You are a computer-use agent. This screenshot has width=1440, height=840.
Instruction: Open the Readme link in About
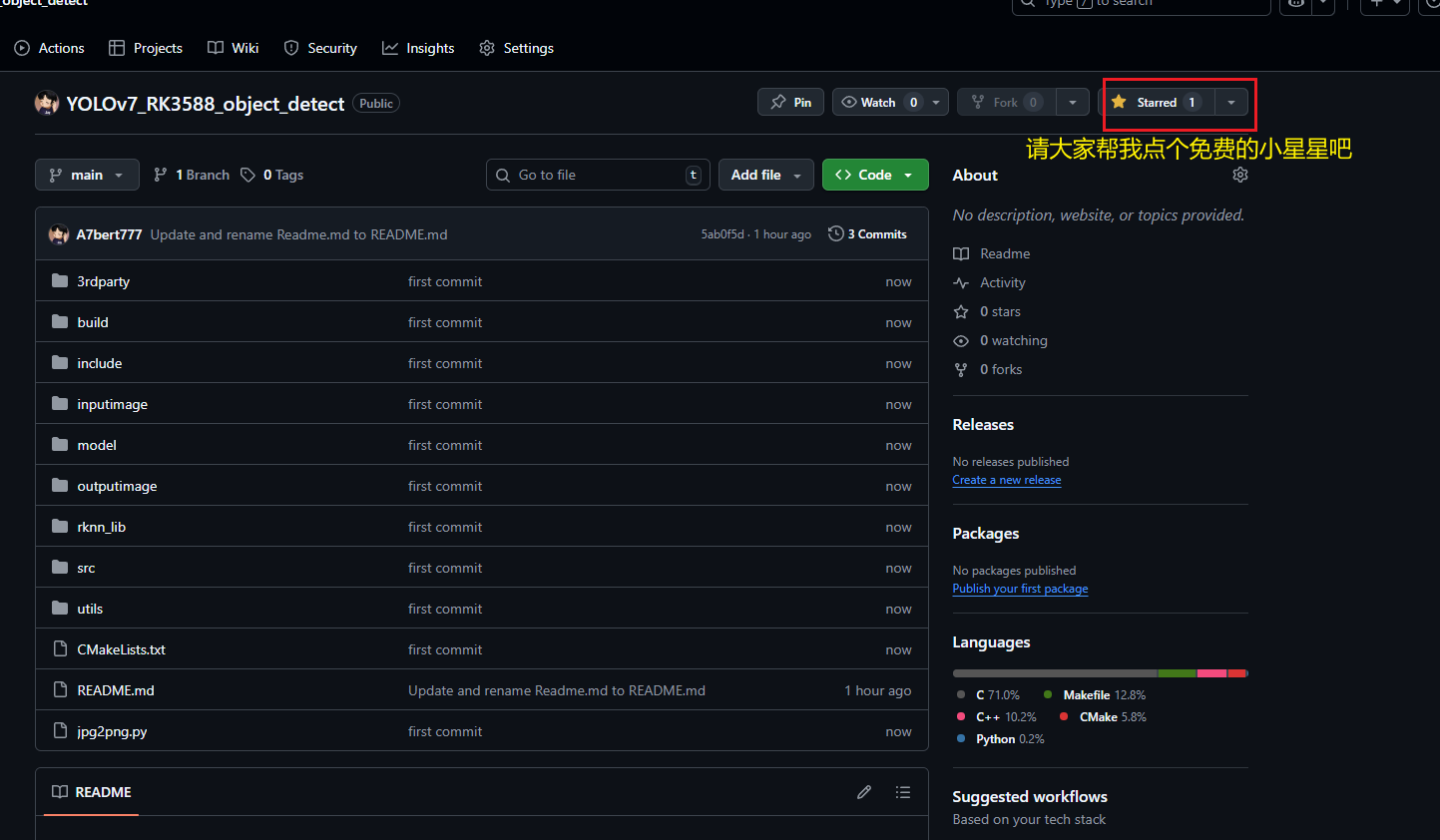pyautogui.click(x=992, y=253)
